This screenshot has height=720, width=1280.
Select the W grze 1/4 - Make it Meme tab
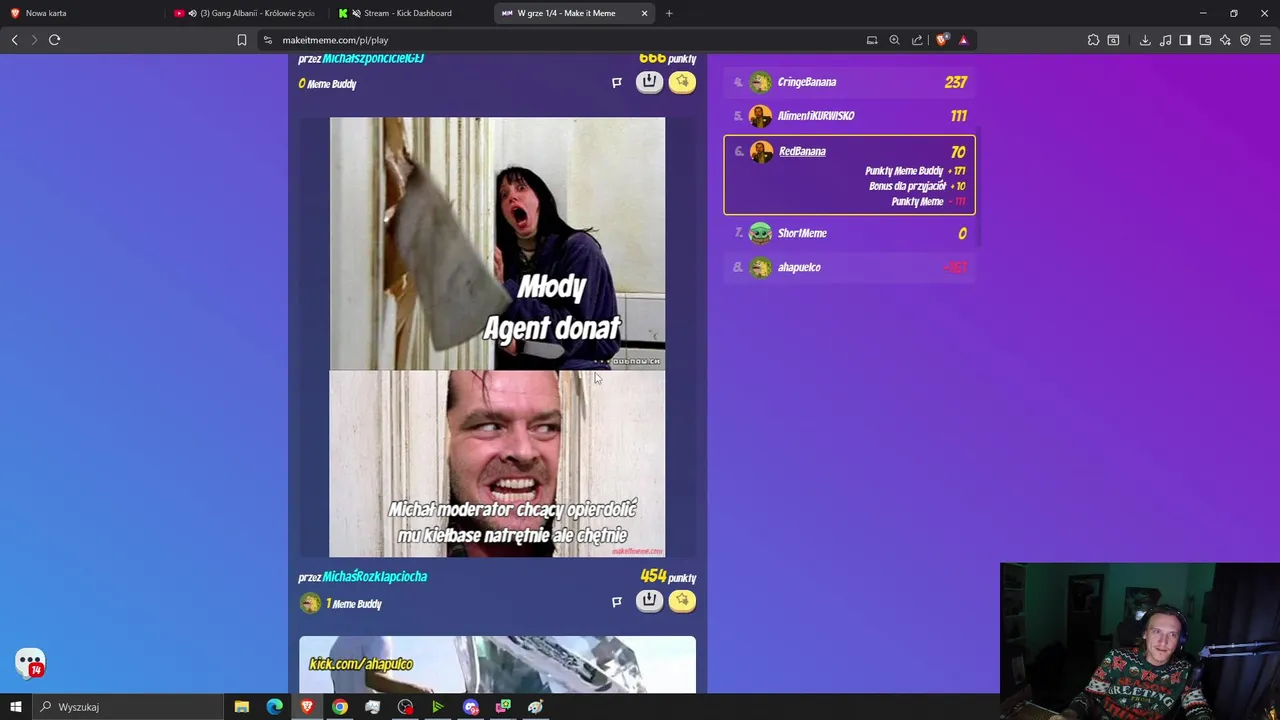(x=566, y=13)
